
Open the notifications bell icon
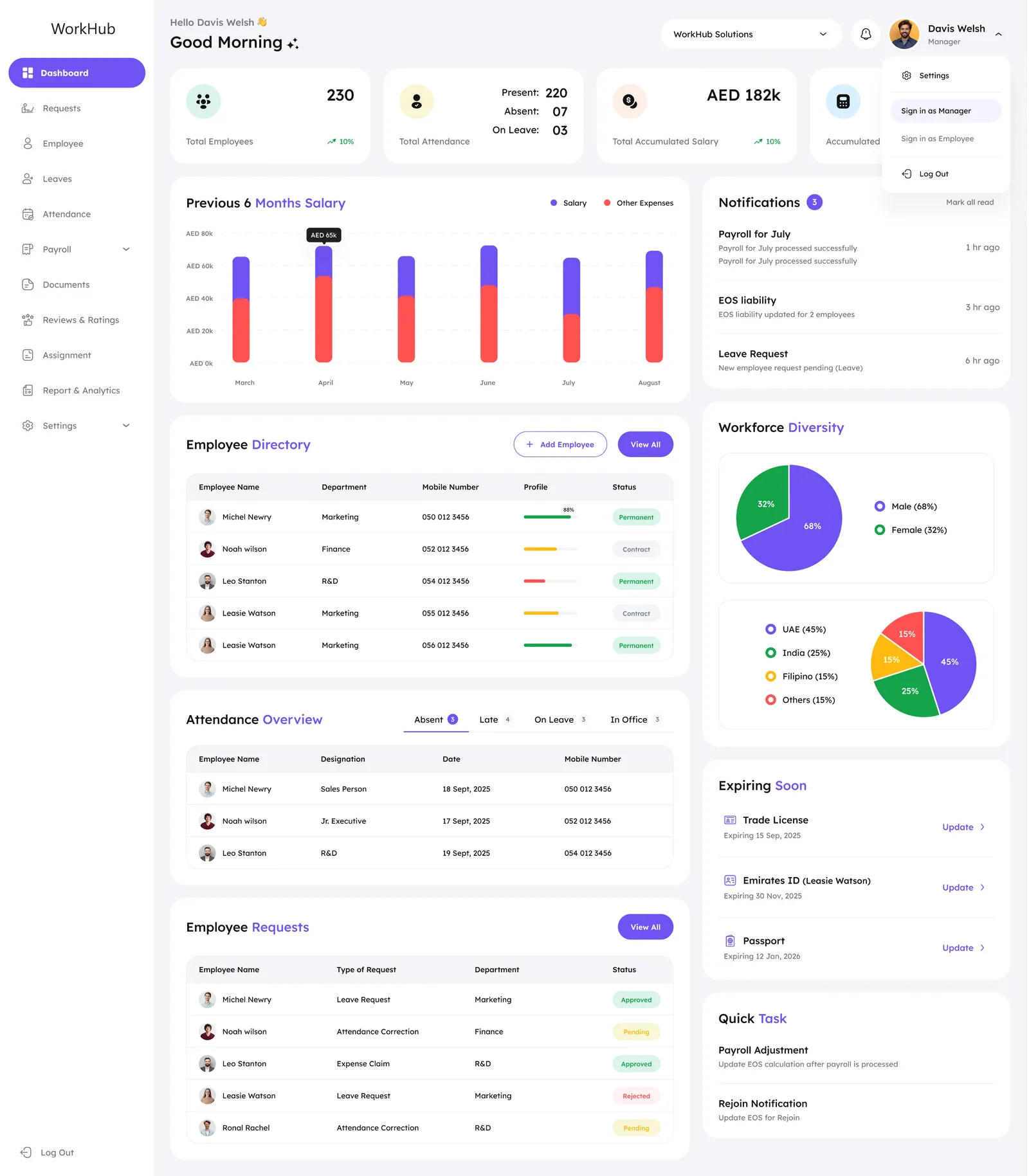pos(866,34)
